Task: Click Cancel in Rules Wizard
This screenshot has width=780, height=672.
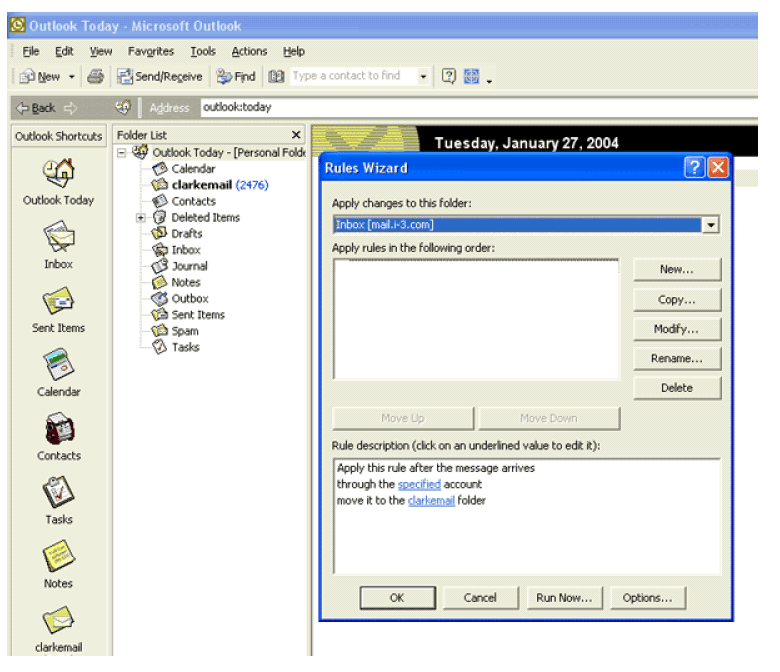Action: [x=480, y=597]
